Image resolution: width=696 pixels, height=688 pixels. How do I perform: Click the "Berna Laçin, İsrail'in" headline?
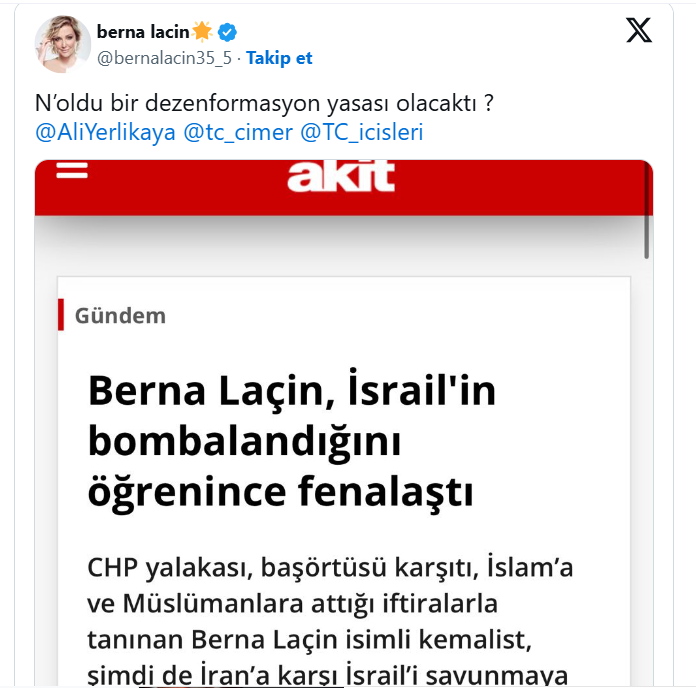point(292,390)
